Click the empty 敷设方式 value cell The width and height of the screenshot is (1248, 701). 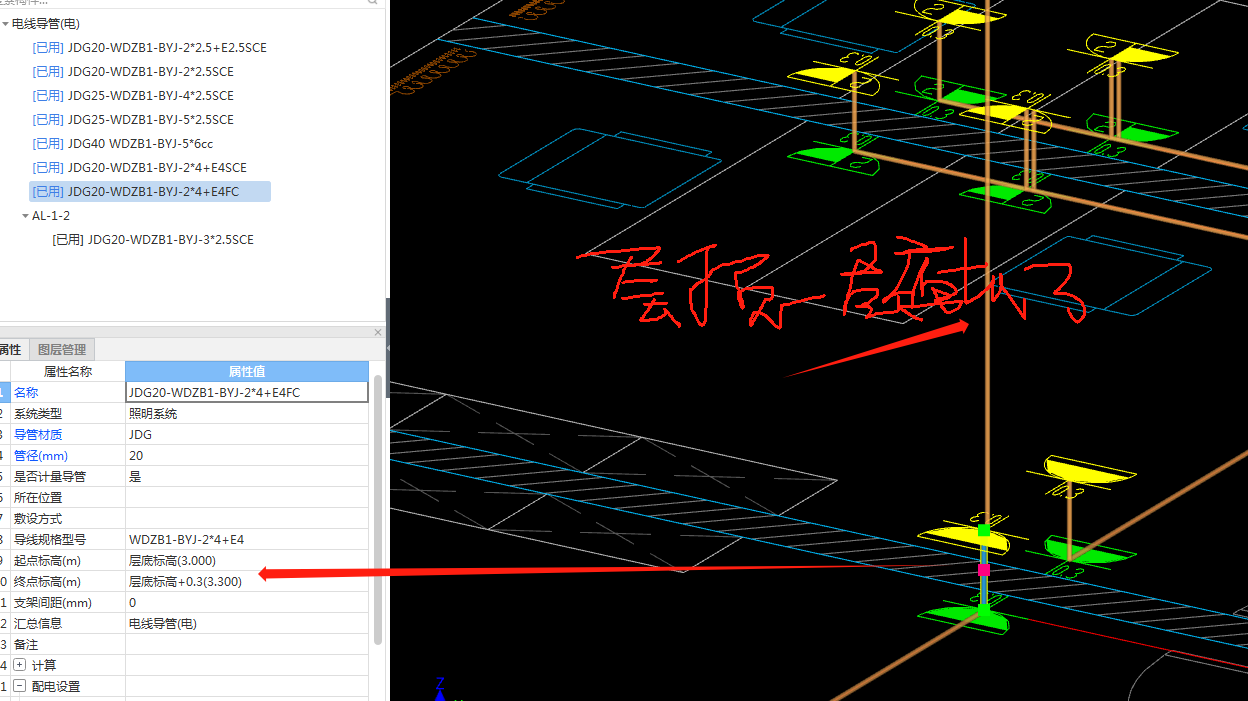247,518
